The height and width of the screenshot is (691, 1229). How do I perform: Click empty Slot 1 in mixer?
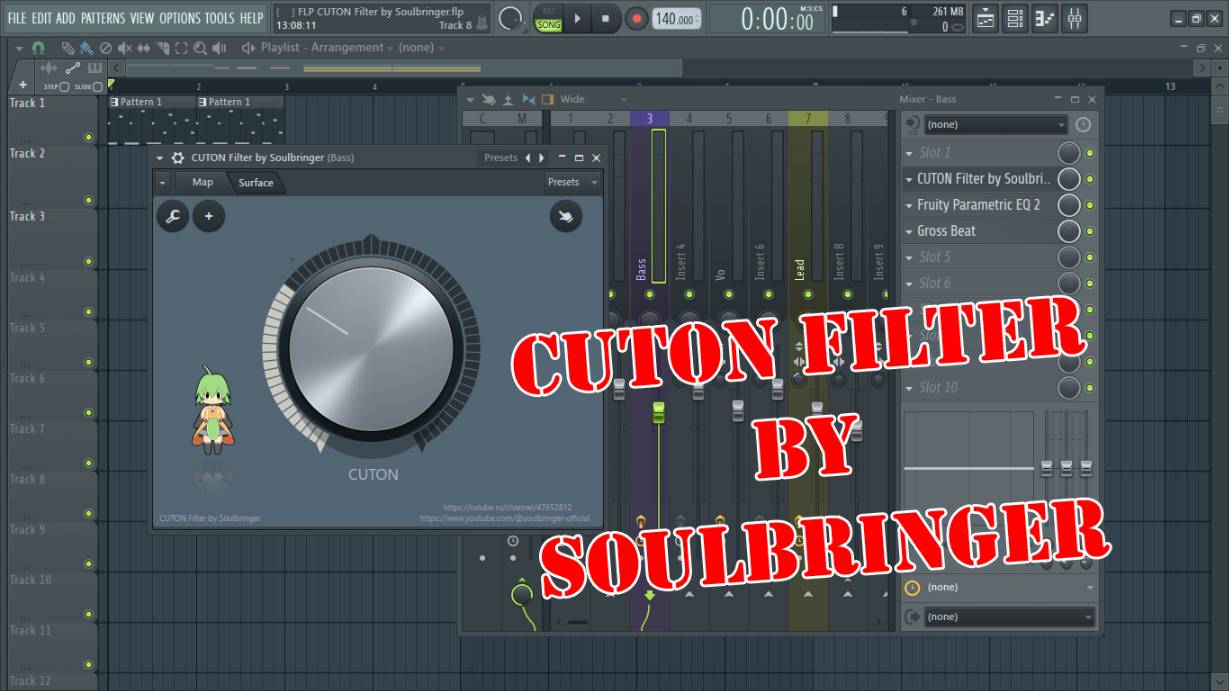click(980, 153)
